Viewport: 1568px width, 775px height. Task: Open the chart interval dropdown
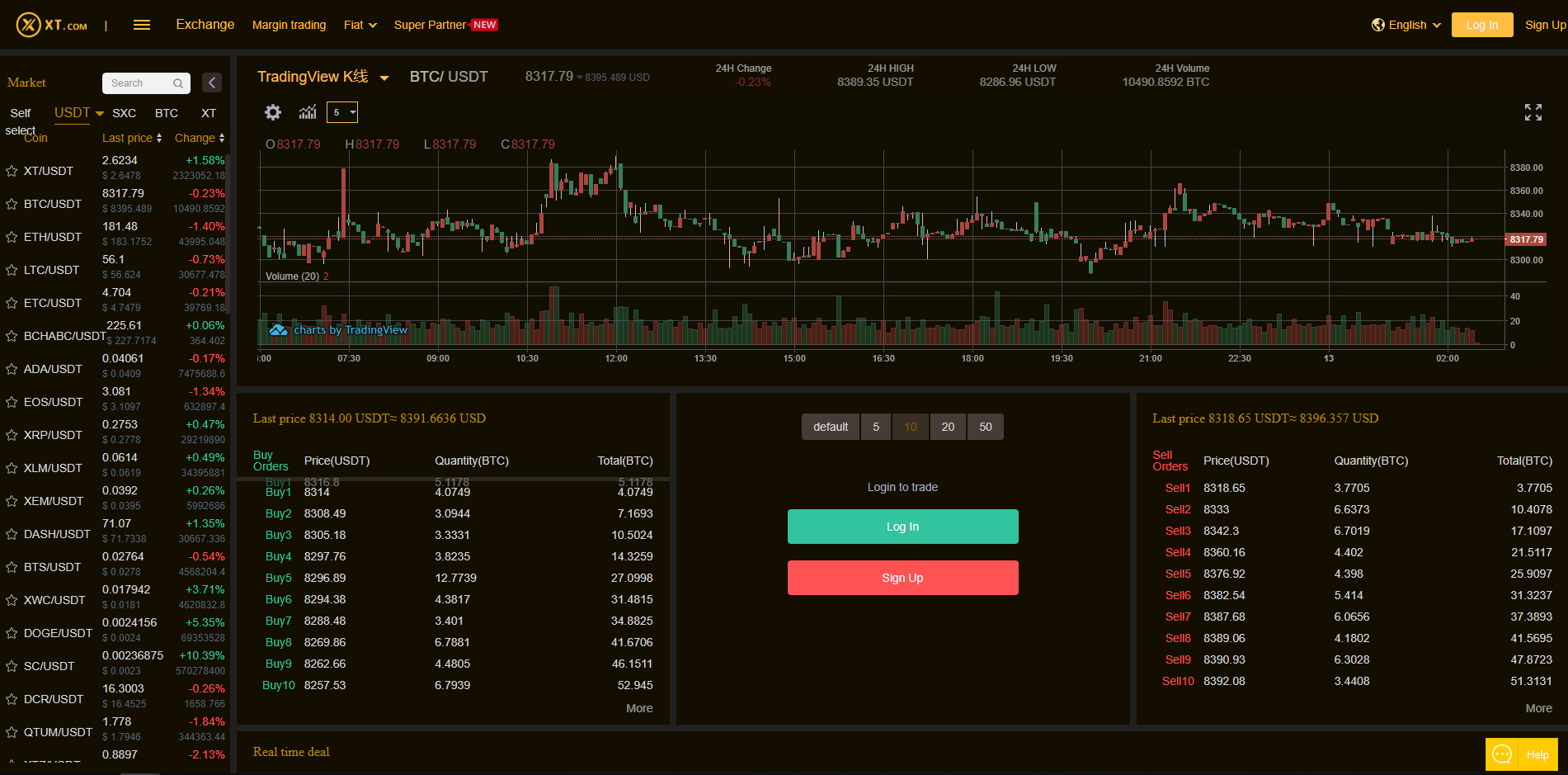coord(342,112)
